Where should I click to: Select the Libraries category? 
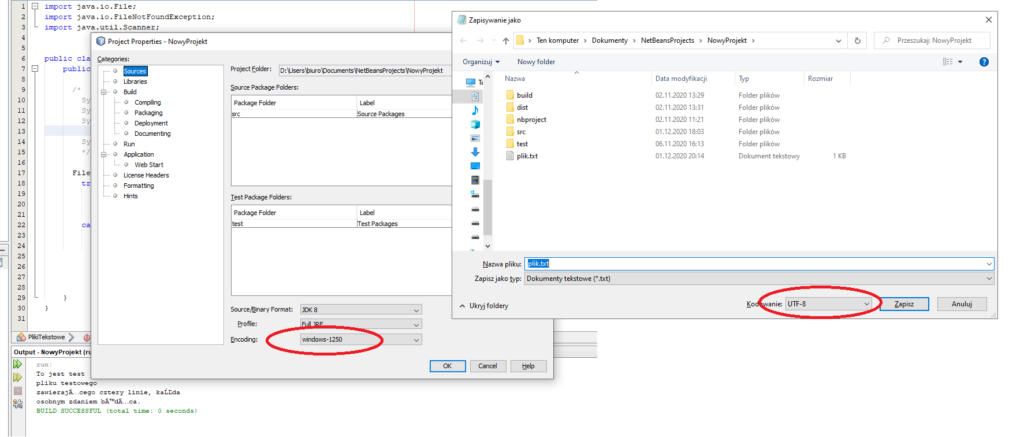point(135,81)
